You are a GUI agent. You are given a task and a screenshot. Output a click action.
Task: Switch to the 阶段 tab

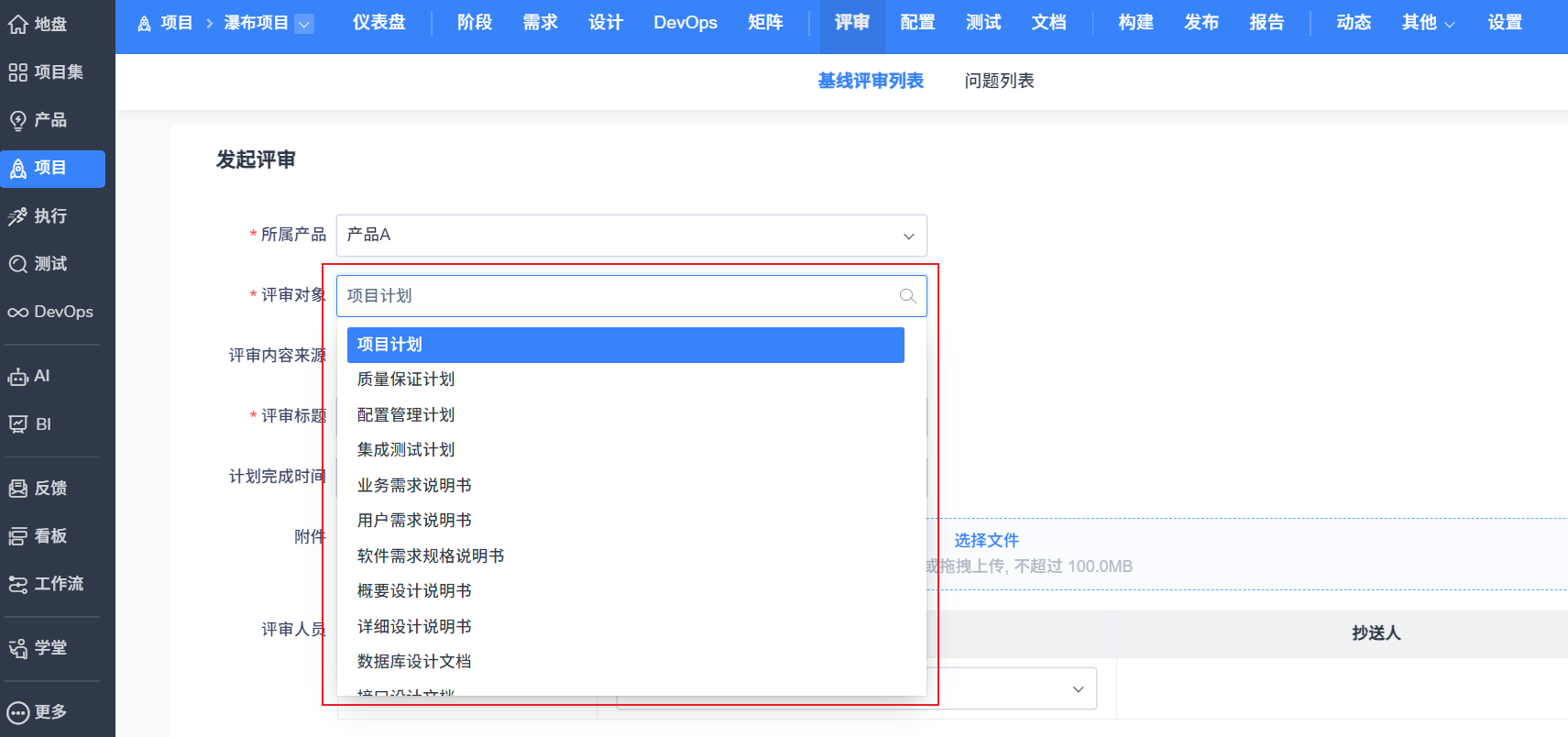(475, 23)
